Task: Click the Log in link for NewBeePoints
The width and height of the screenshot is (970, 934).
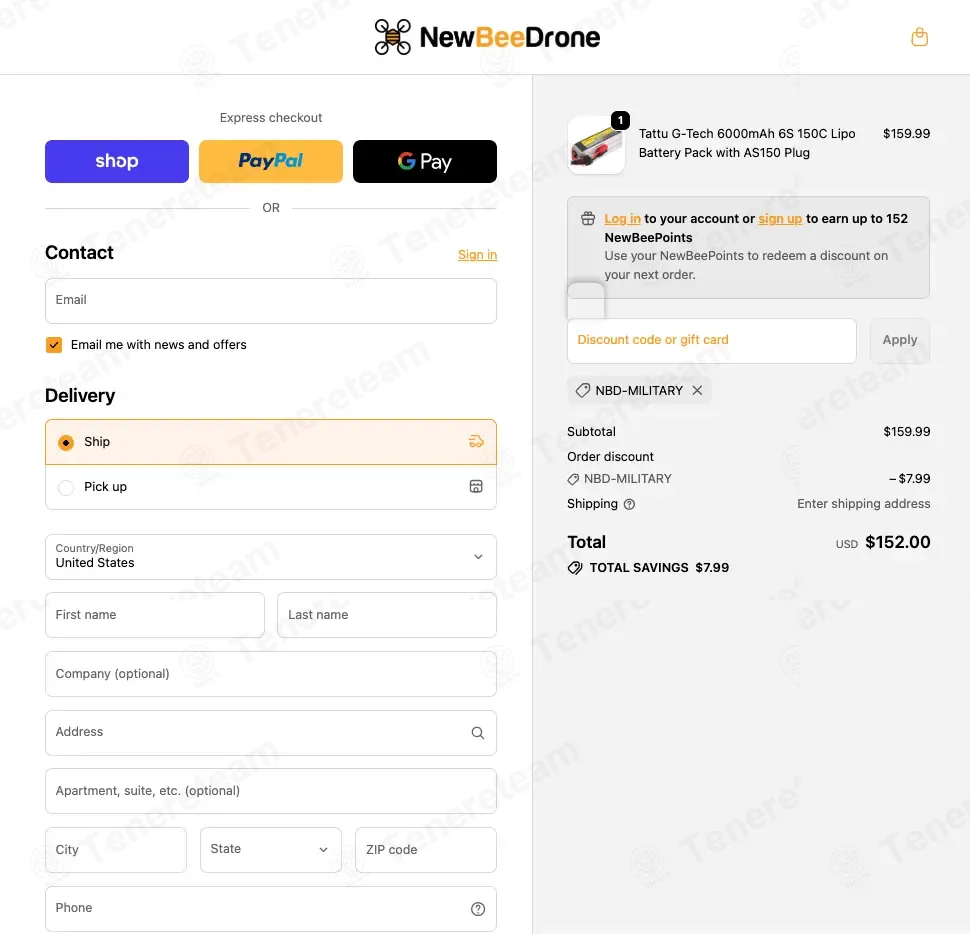Action: (x=622, y=219)
